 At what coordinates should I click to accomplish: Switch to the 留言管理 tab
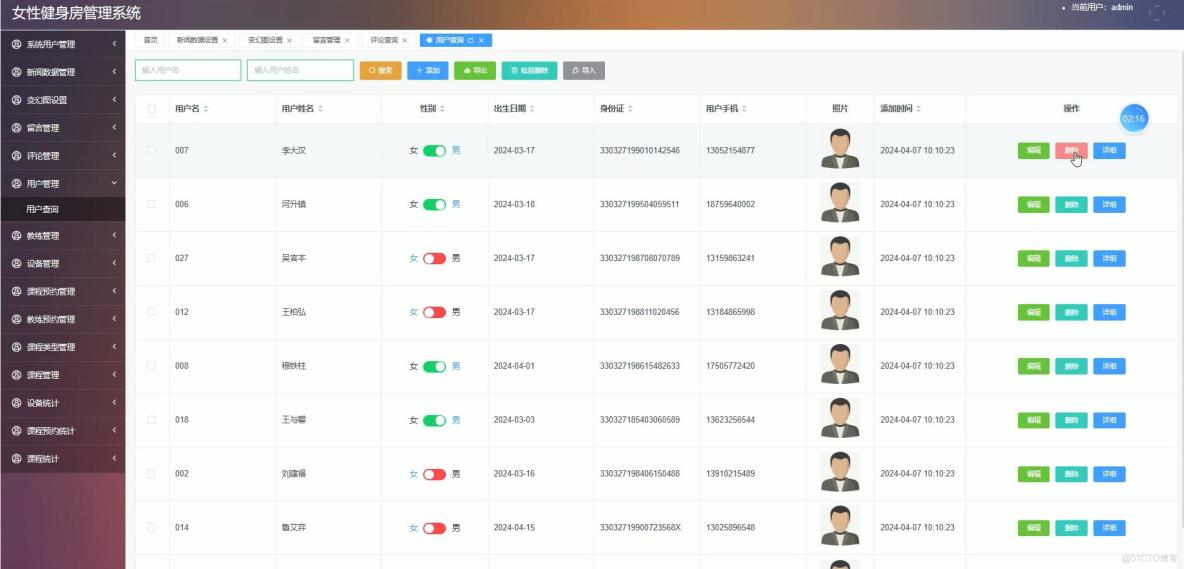(331, 40)
